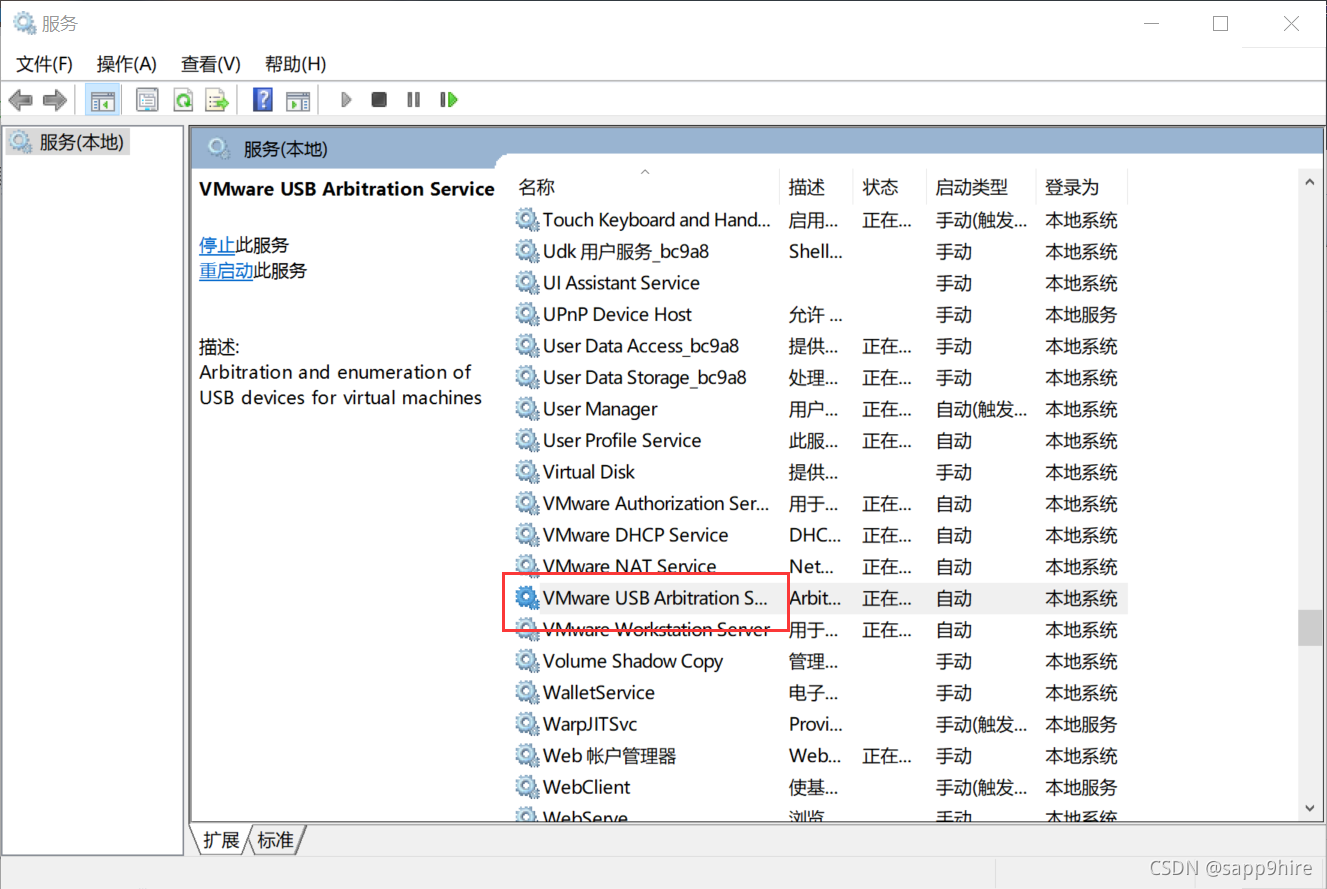Click the 重启动 link to restart service
Viewport: 1327px width, 889px height.
pos(226,270)
